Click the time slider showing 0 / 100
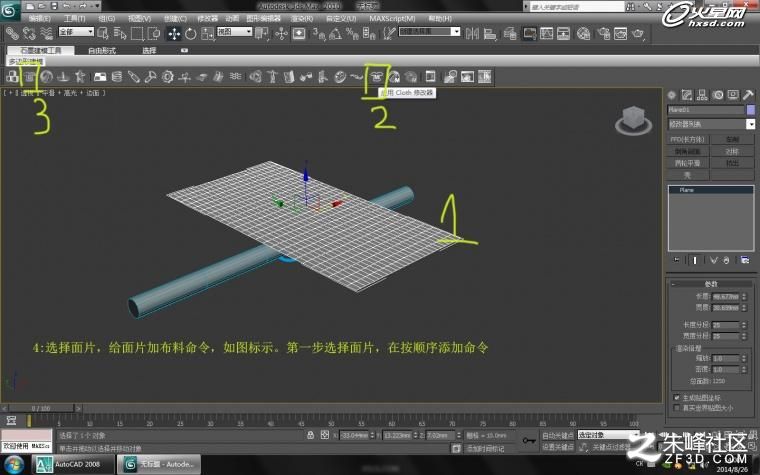 coord(41,409)
